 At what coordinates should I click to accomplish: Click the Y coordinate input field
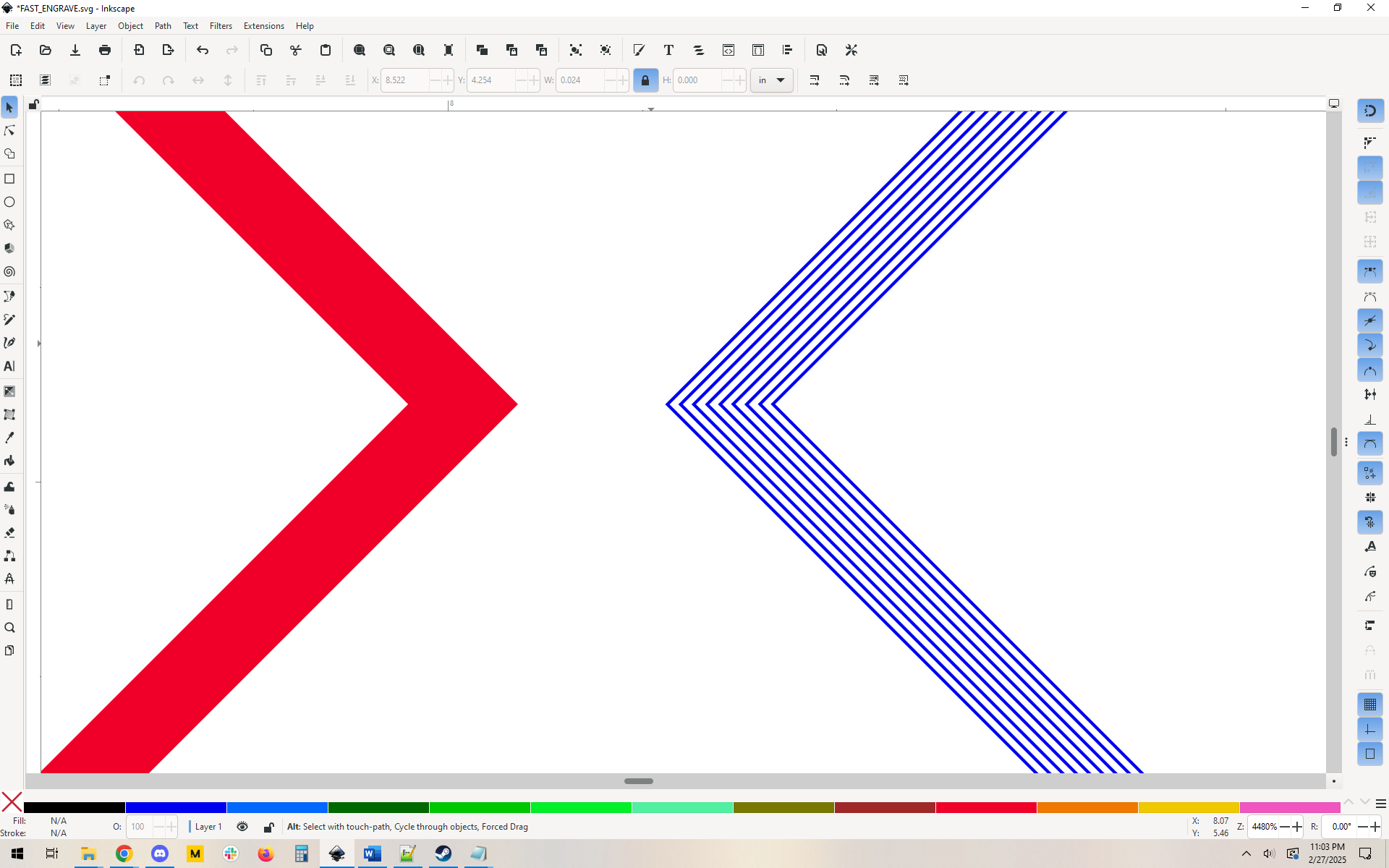point(492,80)
